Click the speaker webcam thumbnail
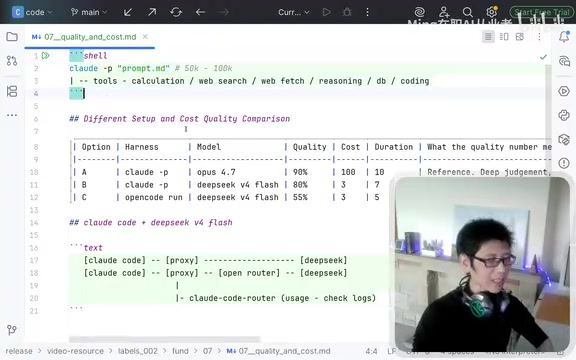 coord(482,264)
